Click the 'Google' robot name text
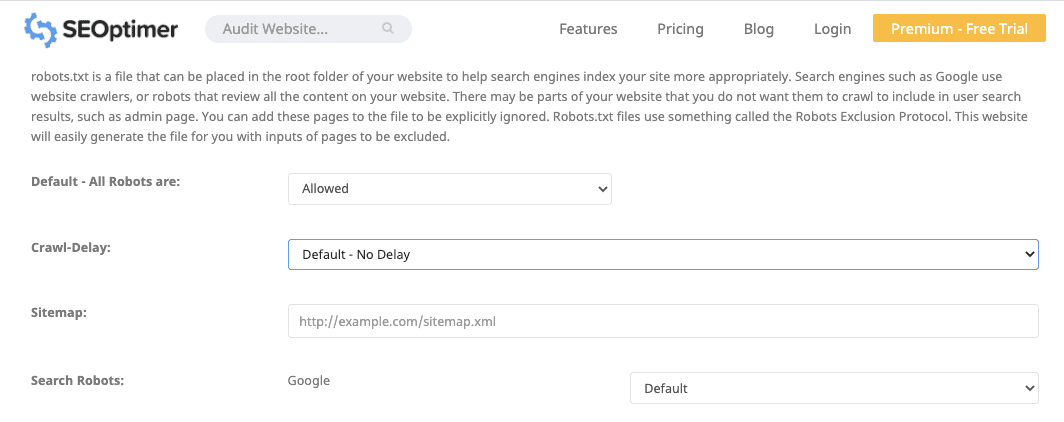 coord(308,380)
